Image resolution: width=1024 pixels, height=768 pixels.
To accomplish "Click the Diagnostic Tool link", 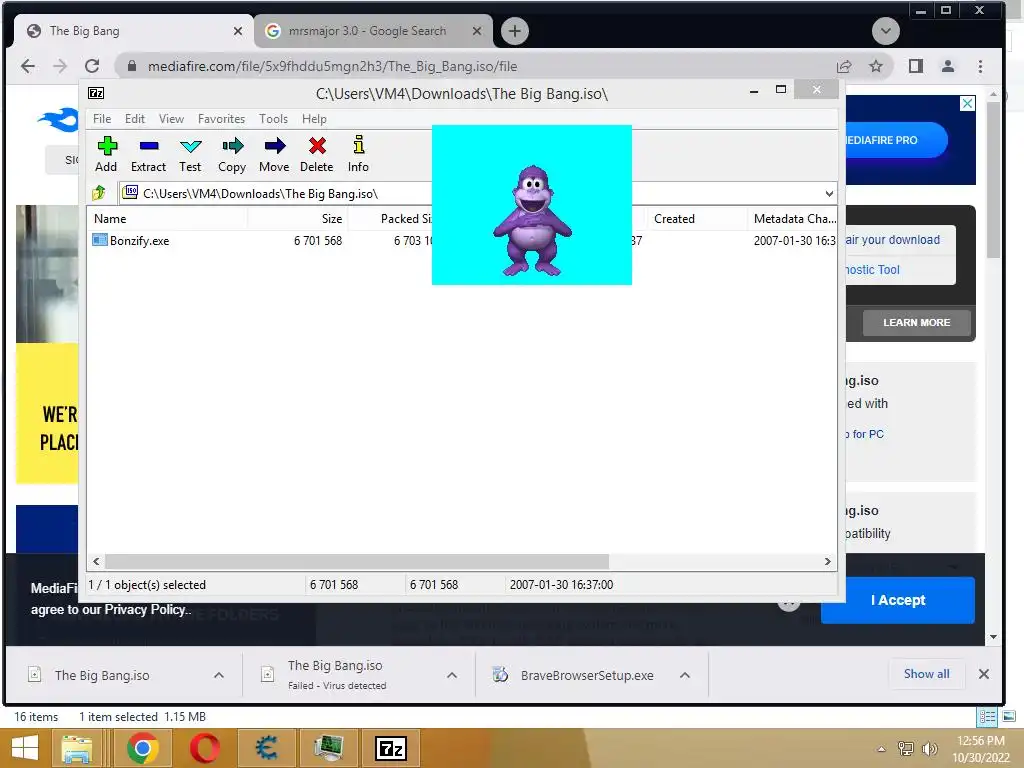I will [x=872, y=270].
